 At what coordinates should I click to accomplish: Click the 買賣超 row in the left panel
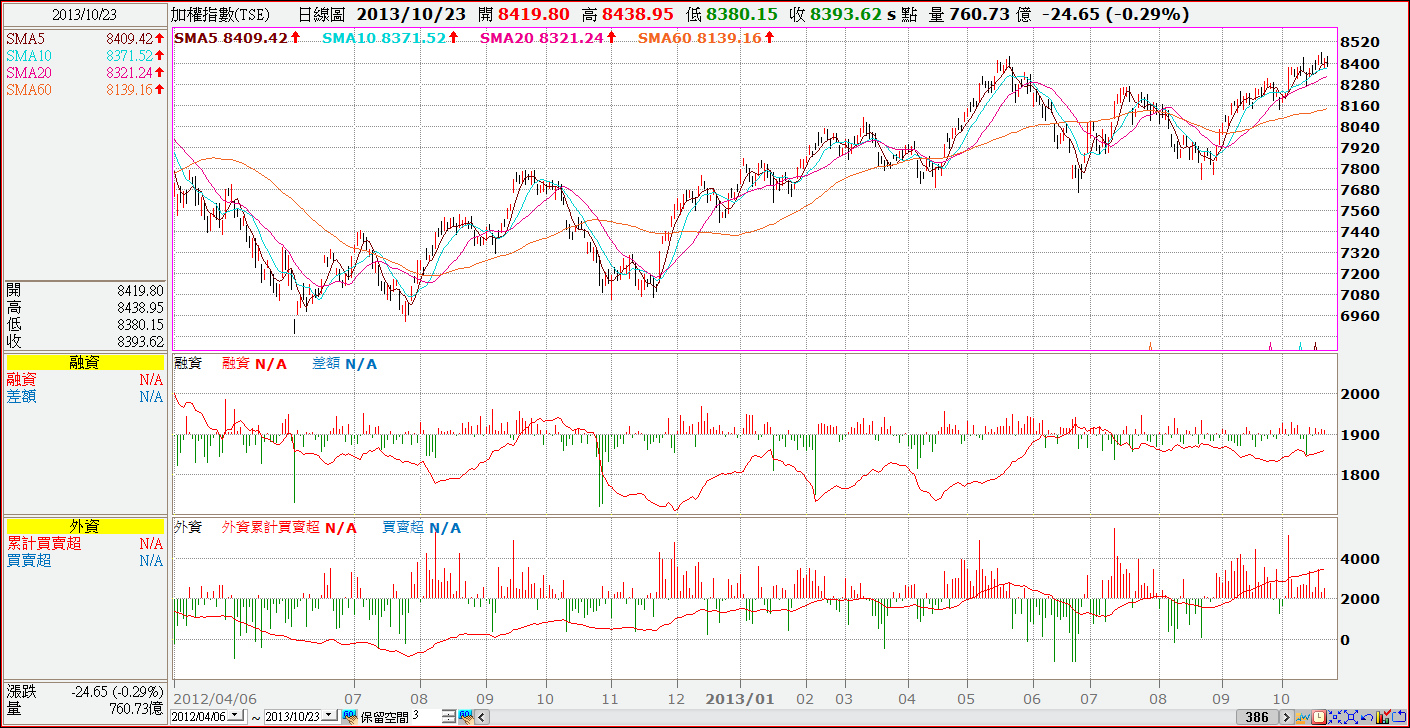(84, 561)
